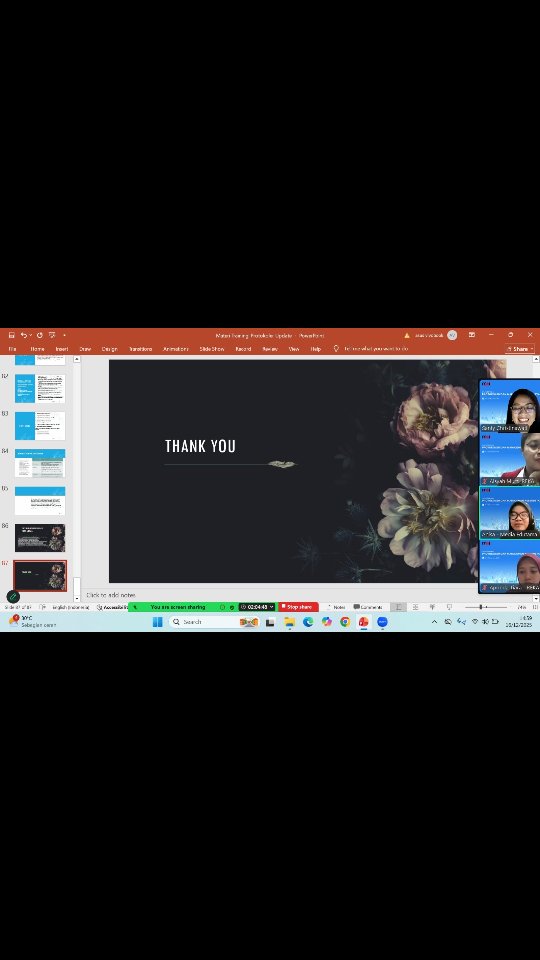Click the Accessibility checker status entry

coord(113,607)
